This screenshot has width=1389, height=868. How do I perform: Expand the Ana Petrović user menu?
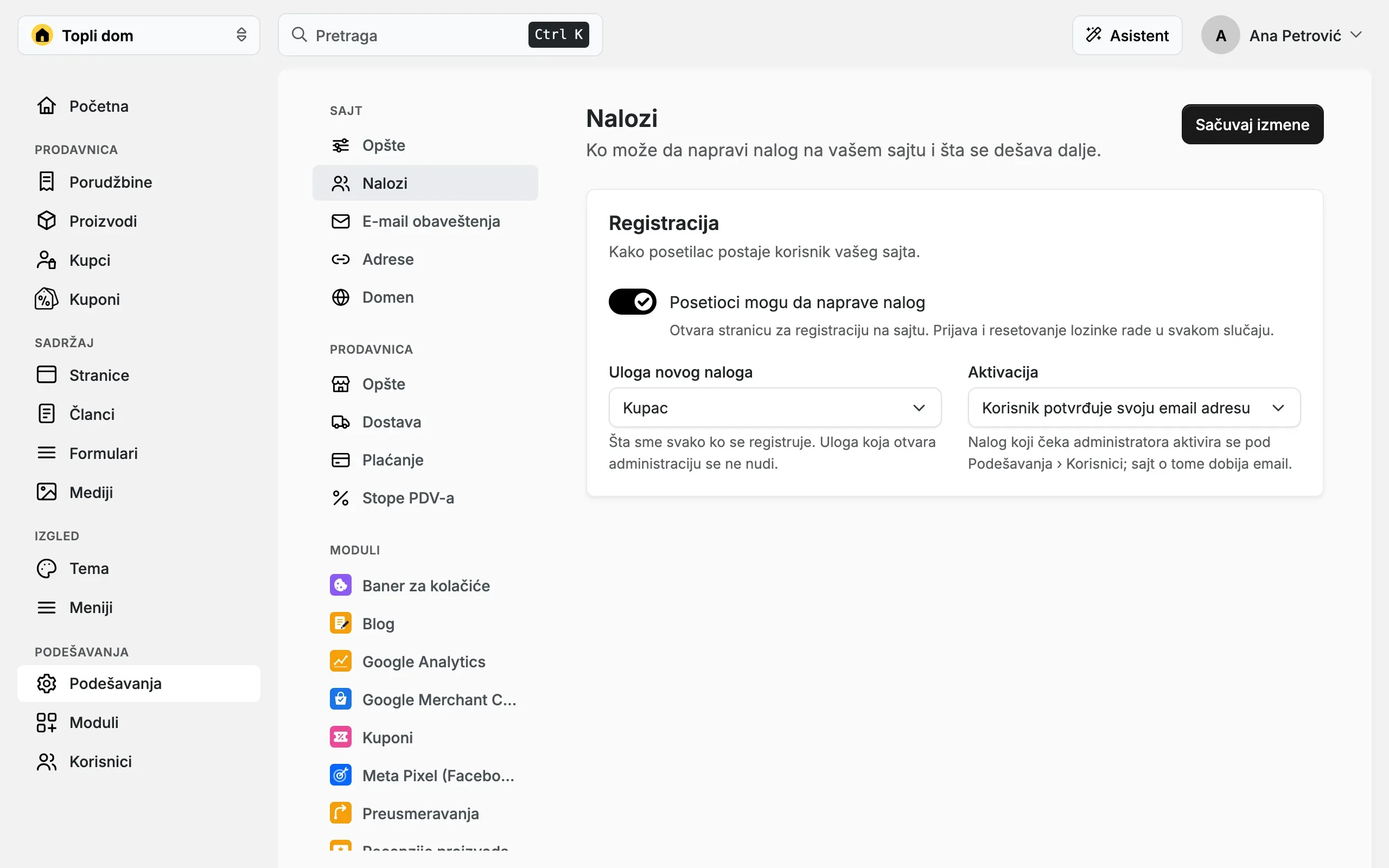1282,35
